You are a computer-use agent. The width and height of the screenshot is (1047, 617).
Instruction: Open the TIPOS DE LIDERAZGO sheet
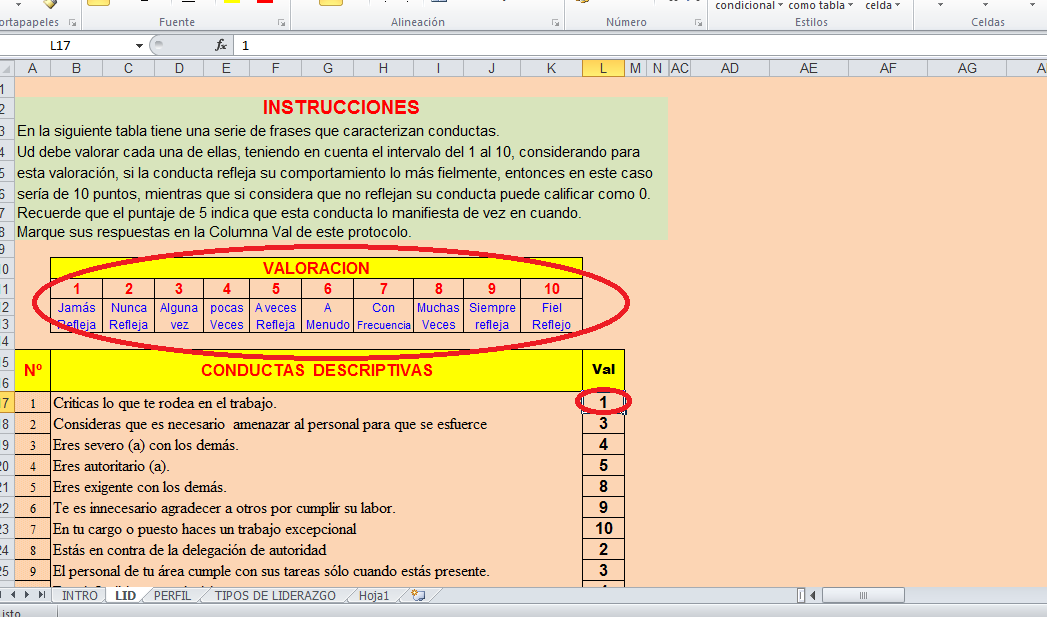click(275, 595)
